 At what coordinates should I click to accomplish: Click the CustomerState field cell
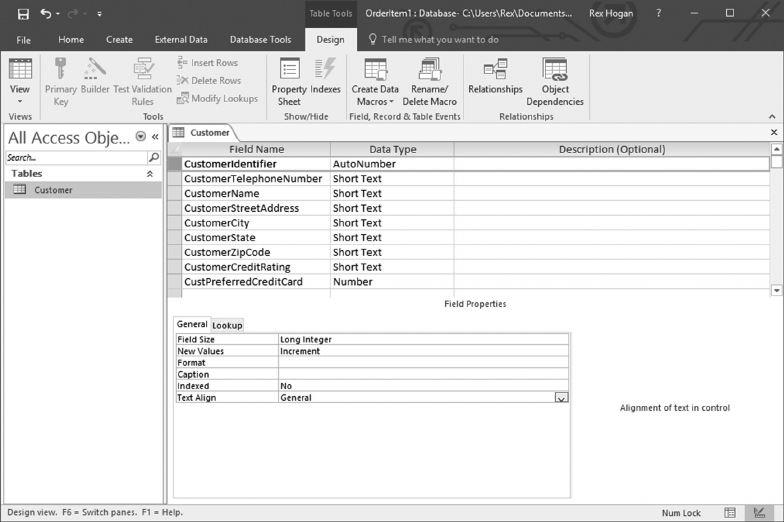click(256, 238)
